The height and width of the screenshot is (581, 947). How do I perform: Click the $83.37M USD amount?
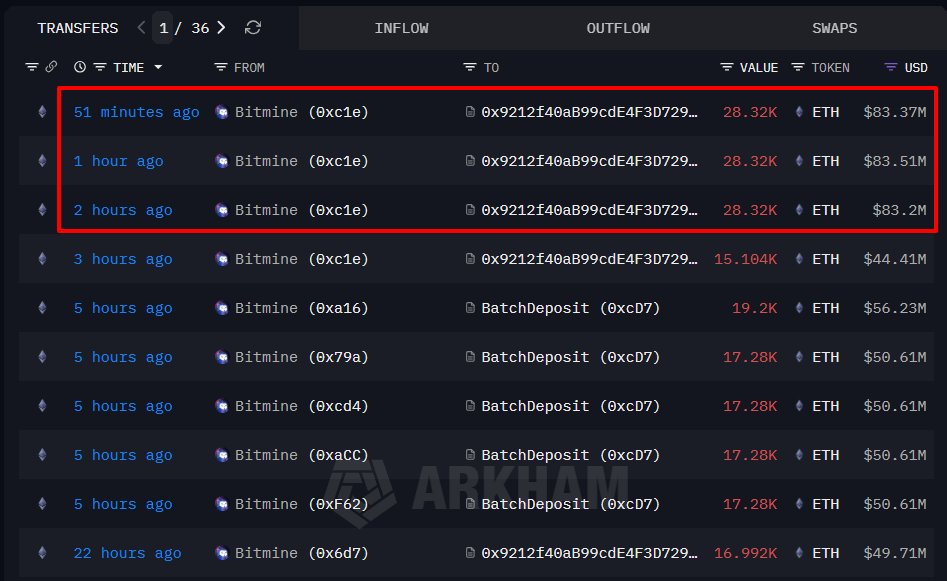click(x=894, y=112)
